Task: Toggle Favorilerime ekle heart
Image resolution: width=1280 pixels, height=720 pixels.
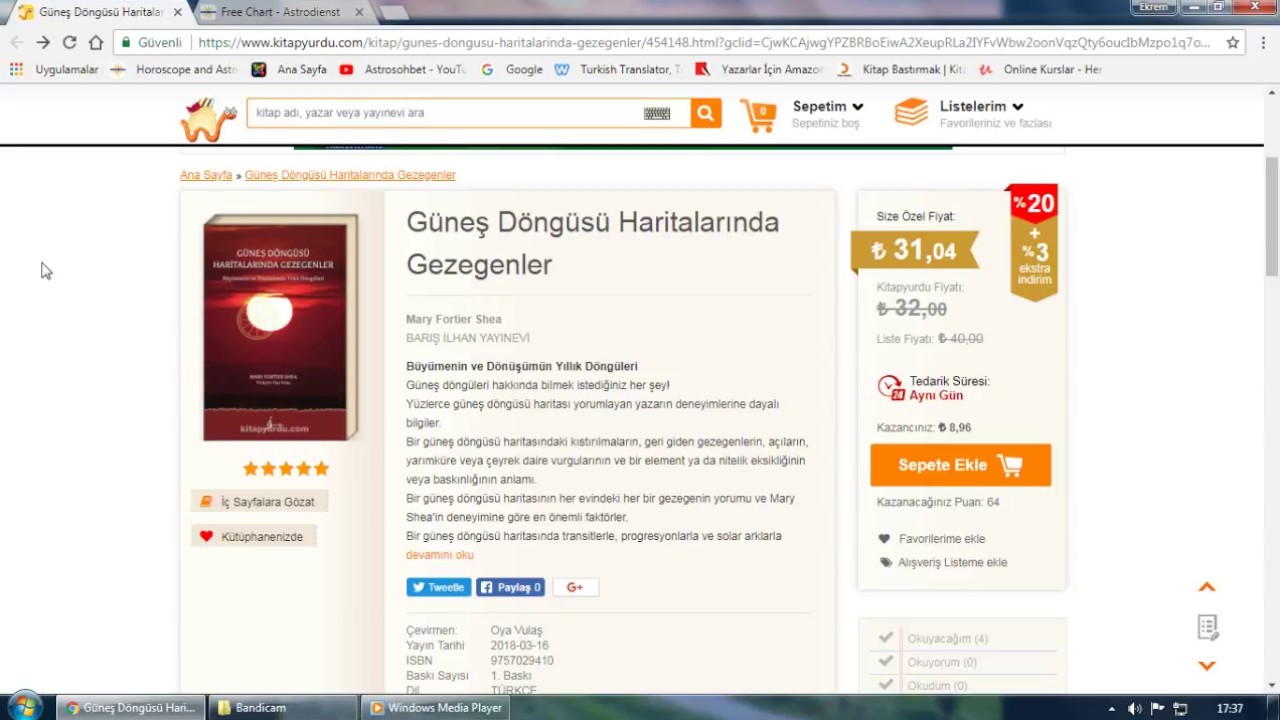Action: pyautogui.click(x=884, y=539)
